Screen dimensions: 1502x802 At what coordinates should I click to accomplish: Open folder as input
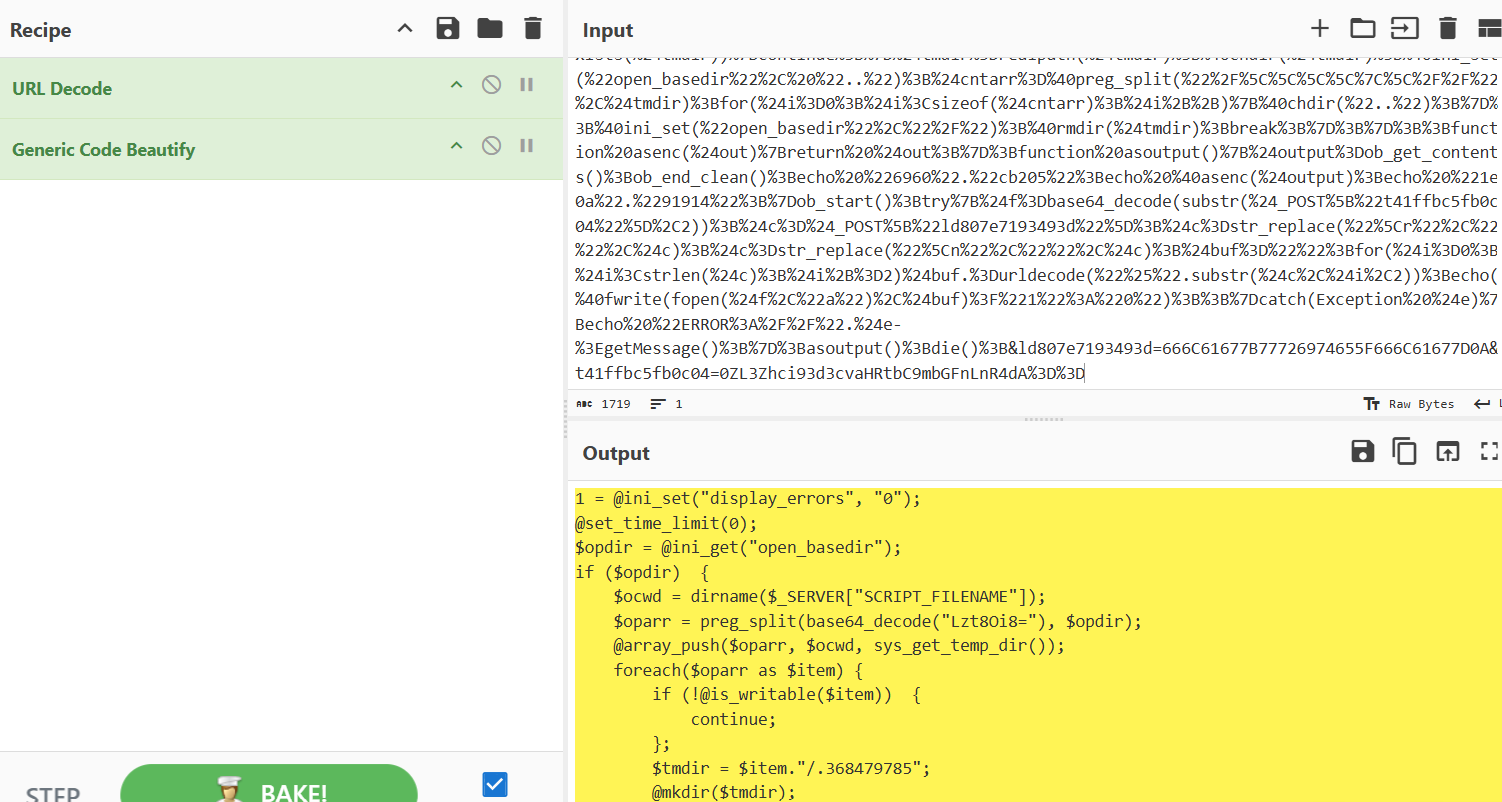point(1362,28)
